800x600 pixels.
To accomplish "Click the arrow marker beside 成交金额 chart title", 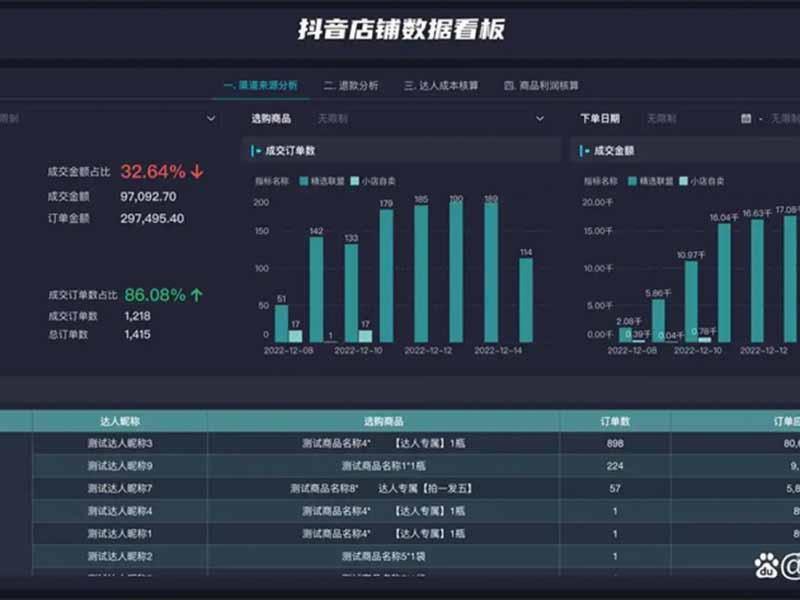I will pos(584,151).
